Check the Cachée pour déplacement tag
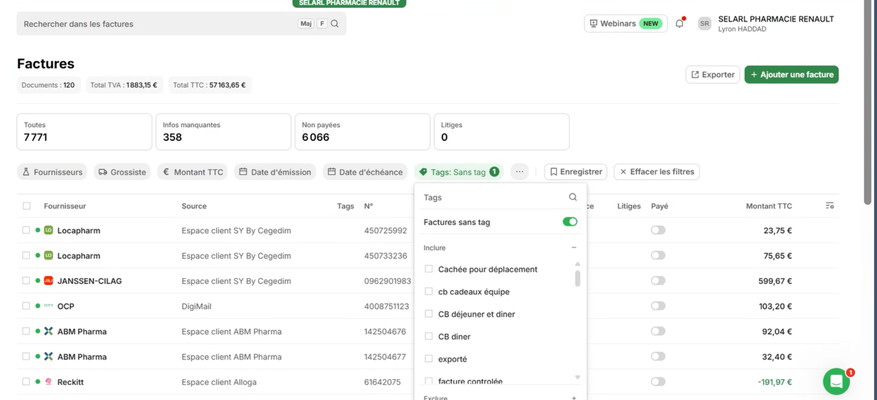The height and width of the screenshot is (400, 877). pyautogui.click(x=429, y=269)
